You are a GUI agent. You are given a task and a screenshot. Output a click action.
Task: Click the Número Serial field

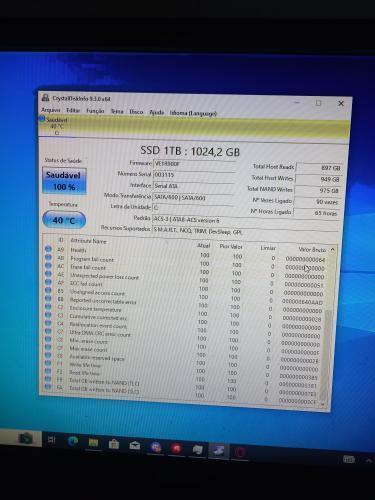coord(194,175)
